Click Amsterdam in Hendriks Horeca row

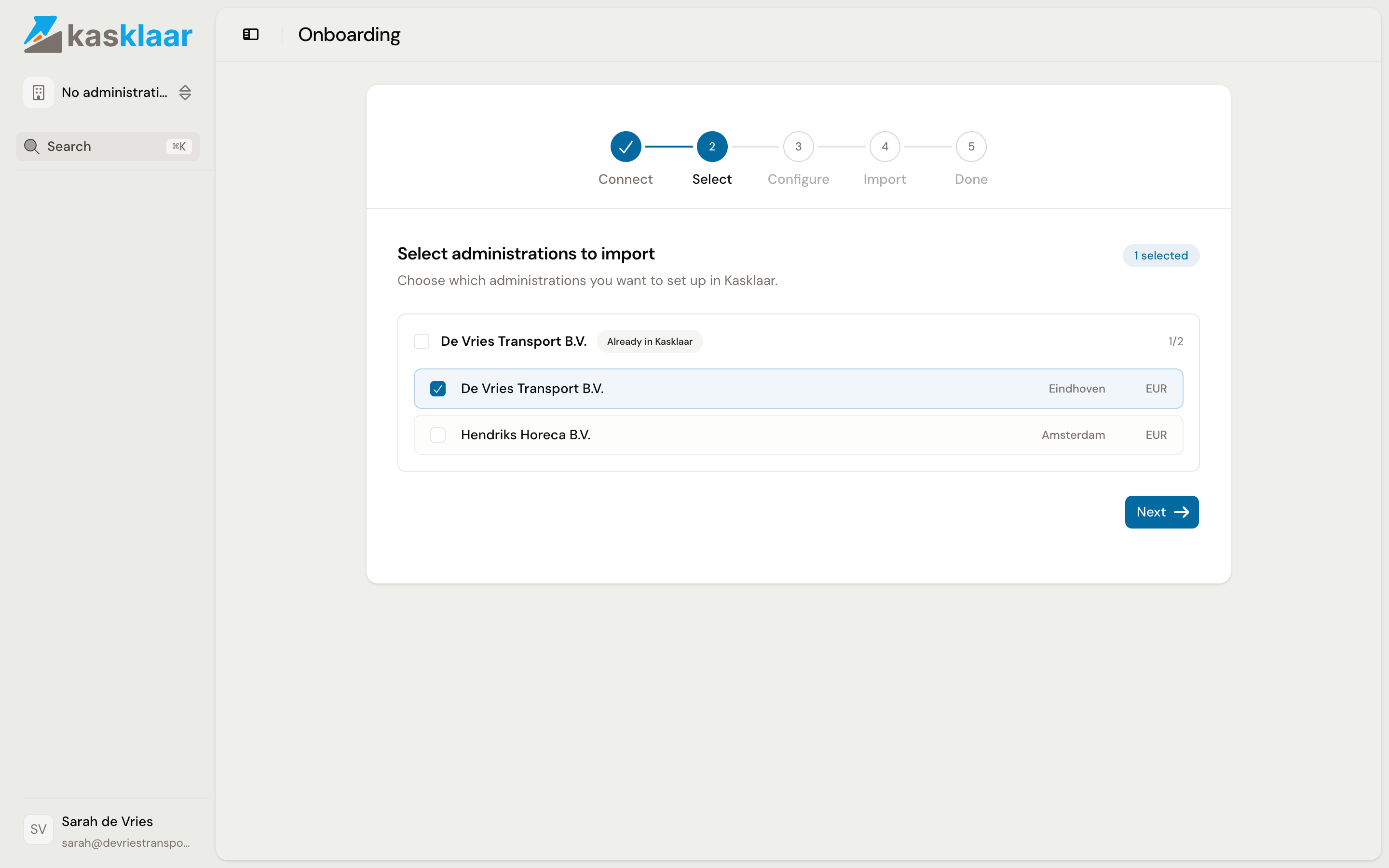tap(1073, 435)
